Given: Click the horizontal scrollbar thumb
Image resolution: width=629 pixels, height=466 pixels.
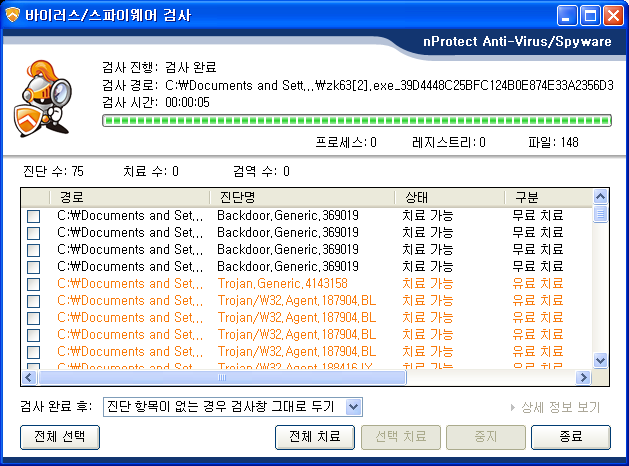Looking at the screenshot, I should (x=222, y=377).
